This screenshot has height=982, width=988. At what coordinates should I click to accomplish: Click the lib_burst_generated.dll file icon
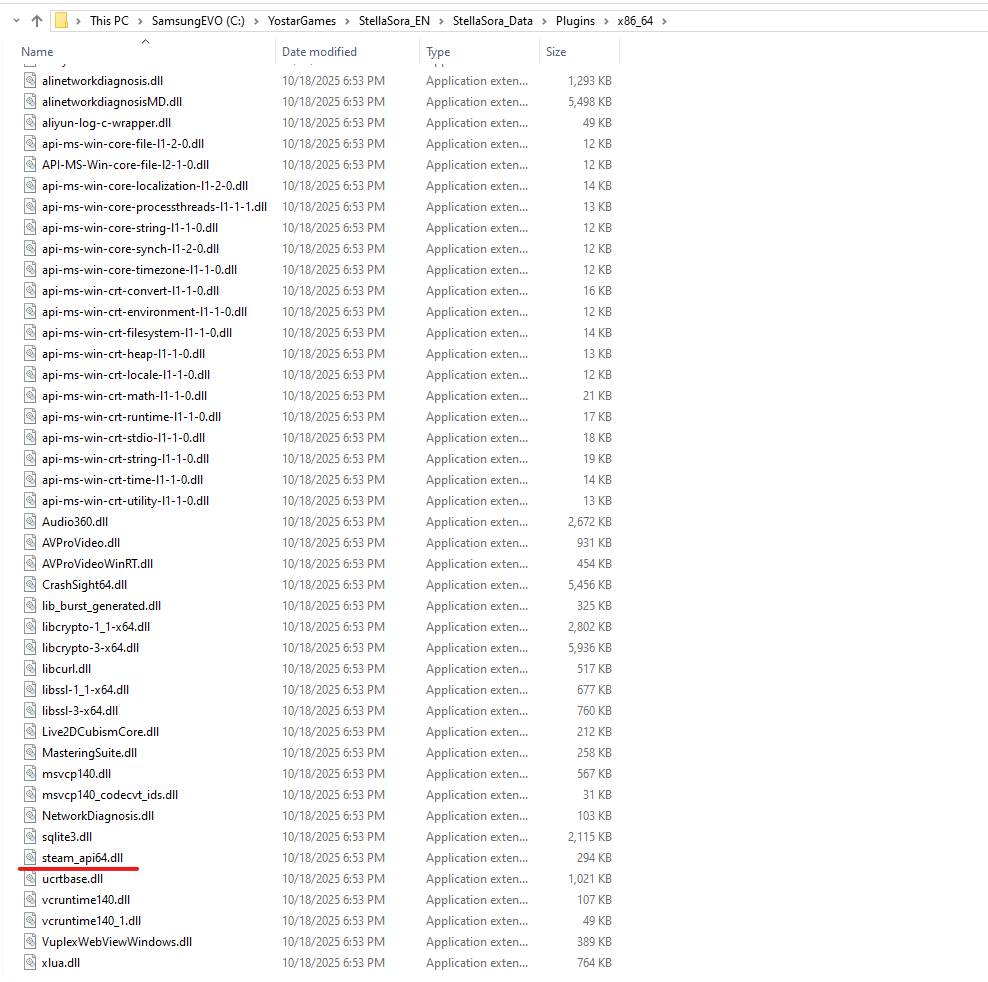(x=30, y=605)
